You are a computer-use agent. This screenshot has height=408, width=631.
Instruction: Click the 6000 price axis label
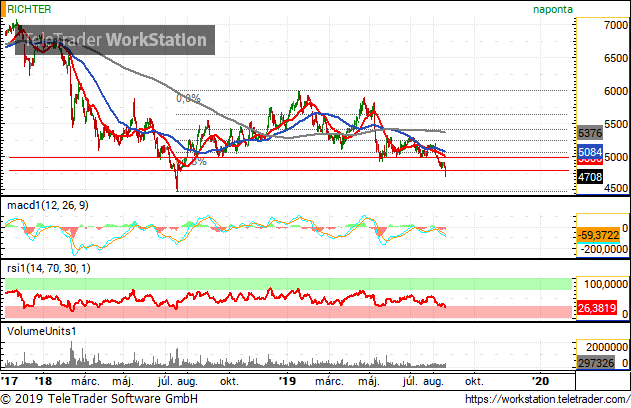616,91
